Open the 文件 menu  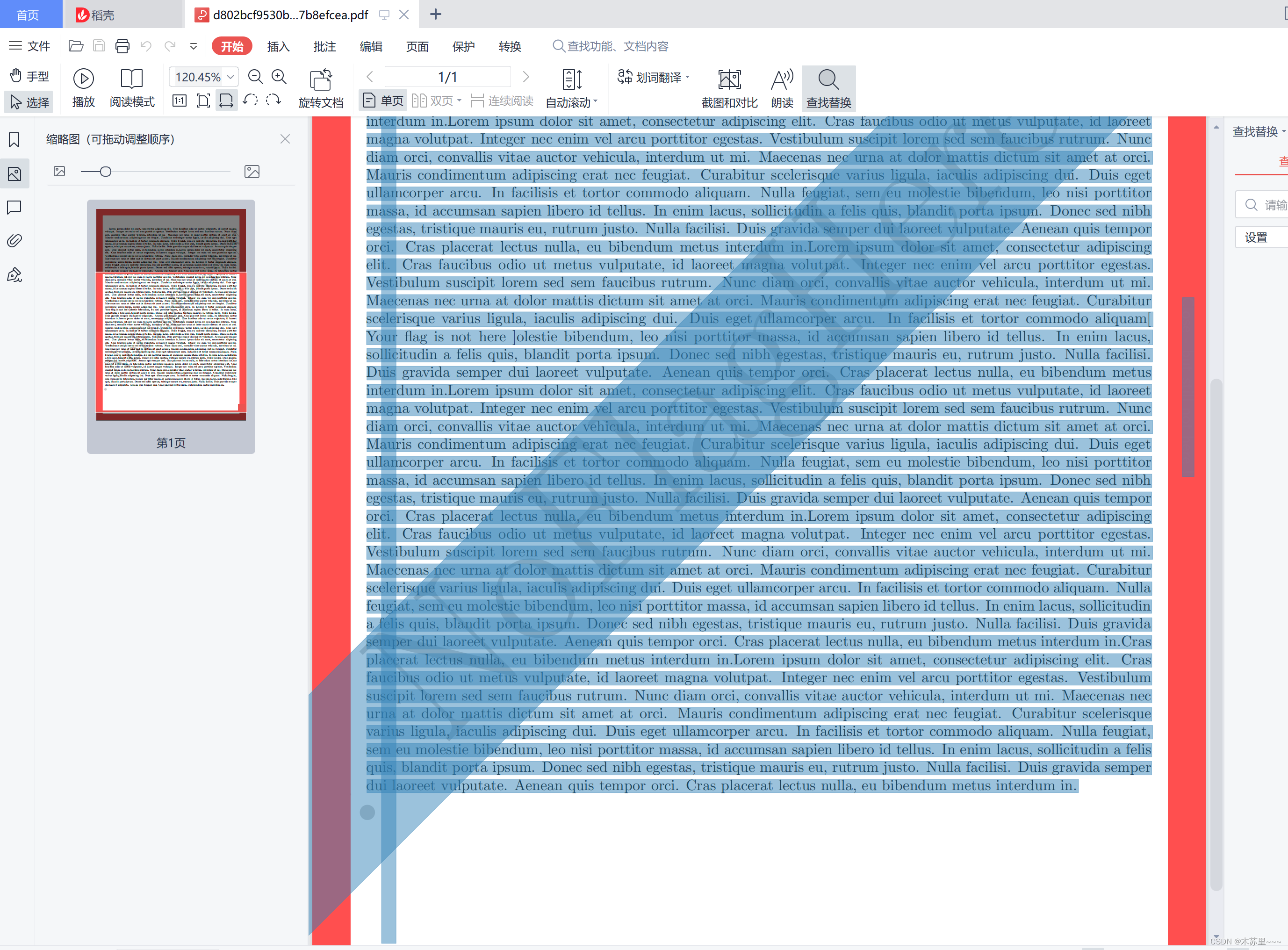(30, 46)
